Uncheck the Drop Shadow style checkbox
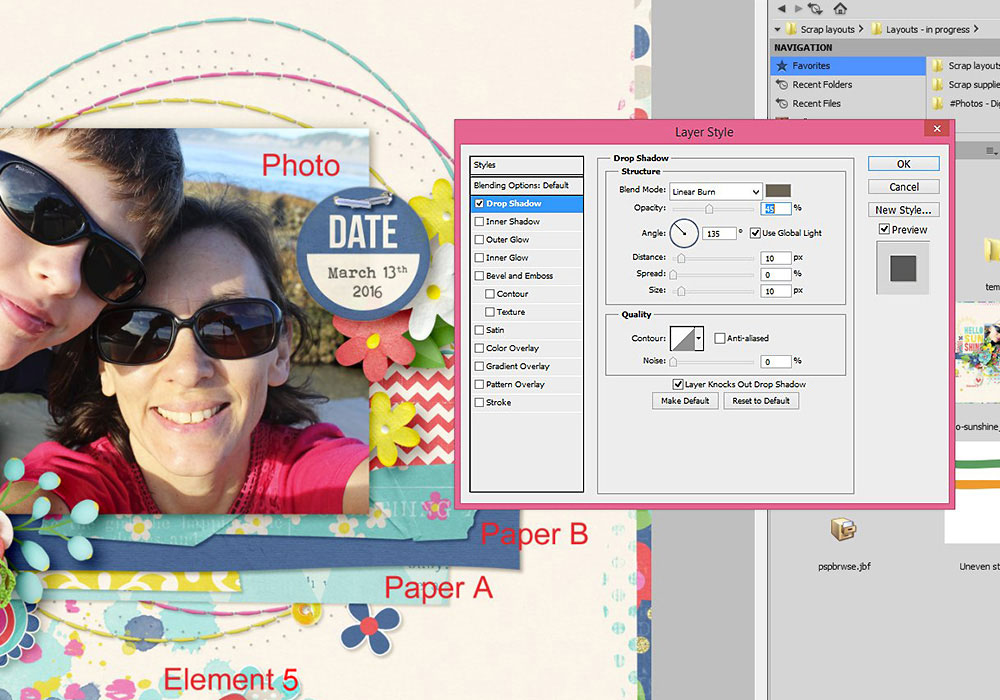 [x=479, y=203]
